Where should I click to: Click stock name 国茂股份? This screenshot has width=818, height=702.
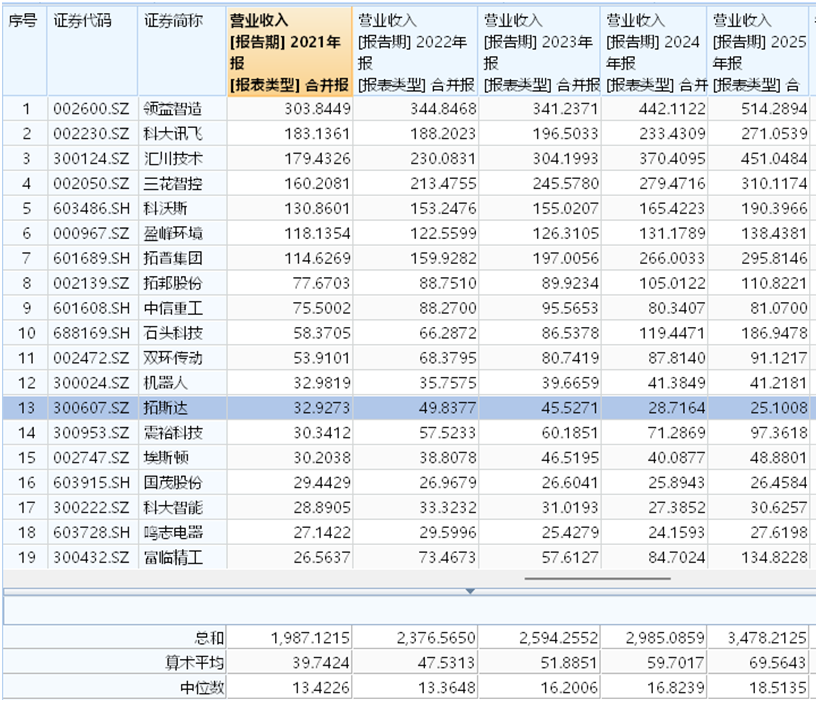pyautogui.click(x=173, y=483)
